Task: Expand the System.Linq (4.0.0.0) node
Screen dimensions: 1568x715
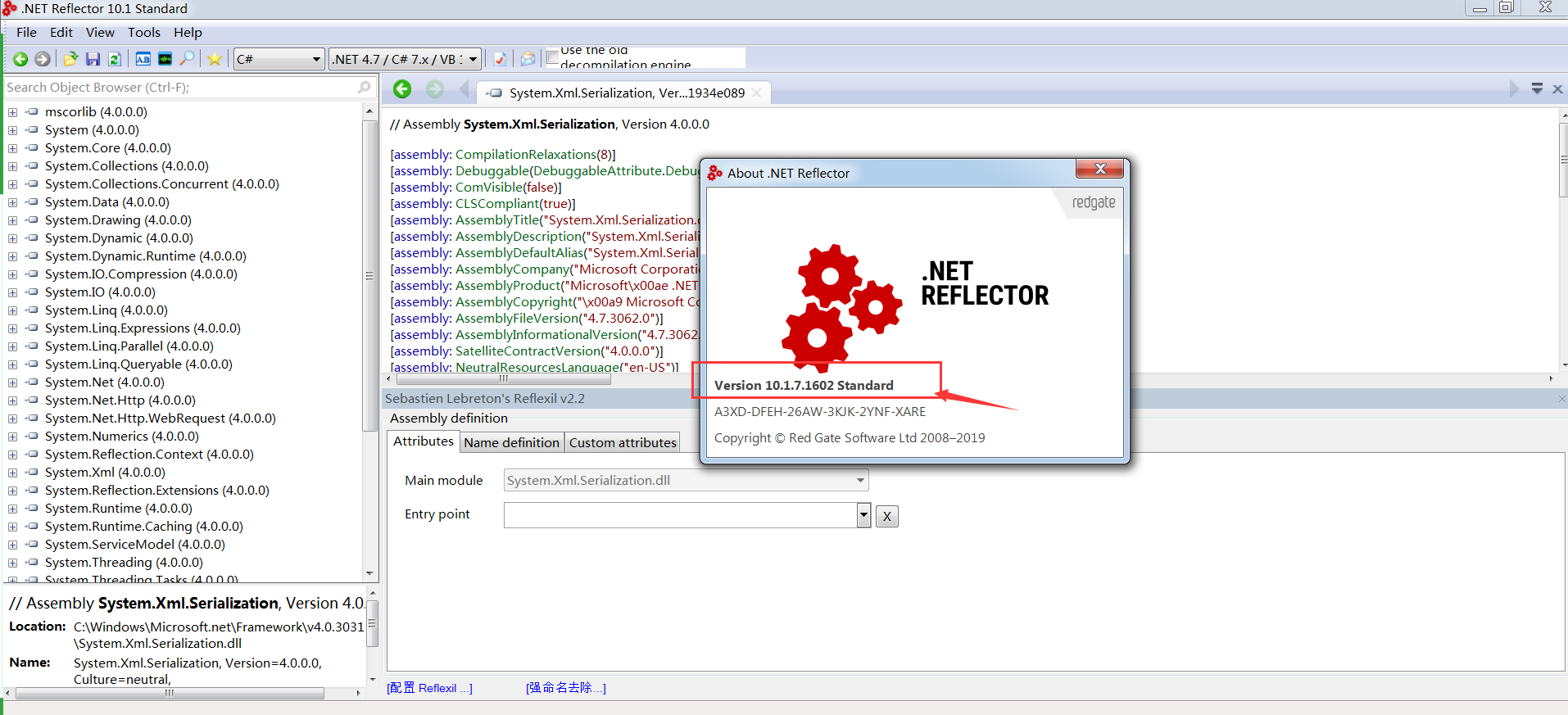Action: 12,310
